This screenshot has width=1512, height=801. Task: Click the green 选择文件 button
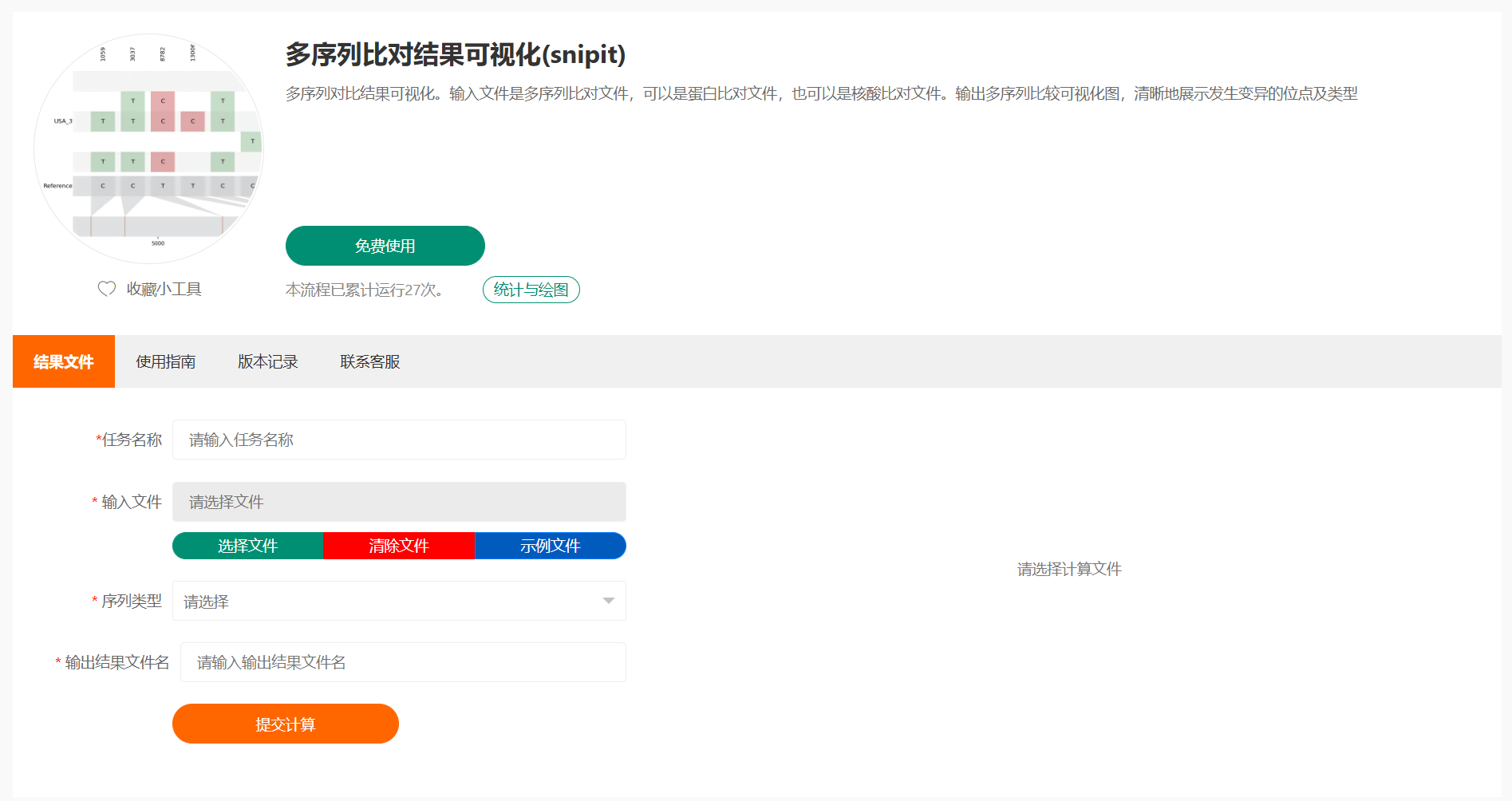point(248,546)
